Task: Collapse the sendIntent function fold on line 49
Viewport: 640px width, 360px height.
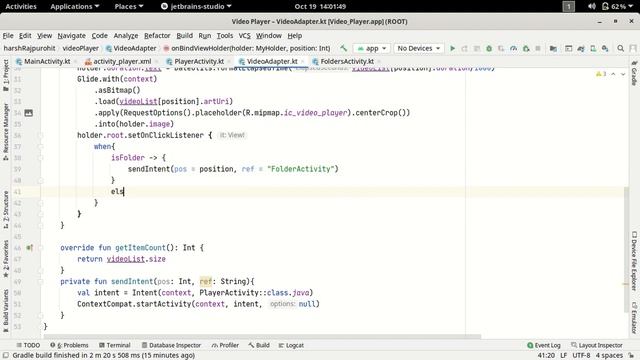Action: pyautogui.click(x=40, y=282)
